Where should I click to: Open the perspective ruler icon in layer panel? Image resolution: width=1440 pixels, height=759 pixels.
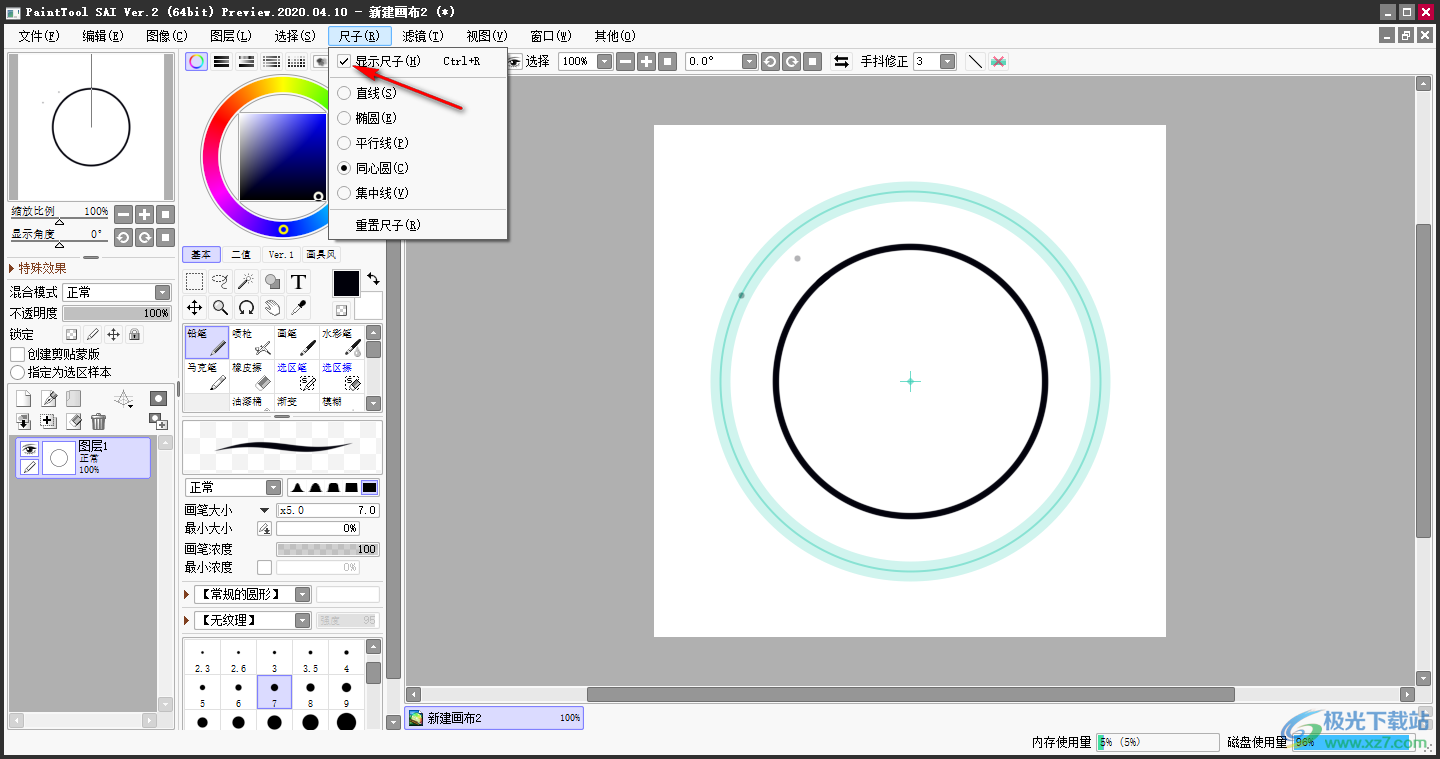(124, 399)
